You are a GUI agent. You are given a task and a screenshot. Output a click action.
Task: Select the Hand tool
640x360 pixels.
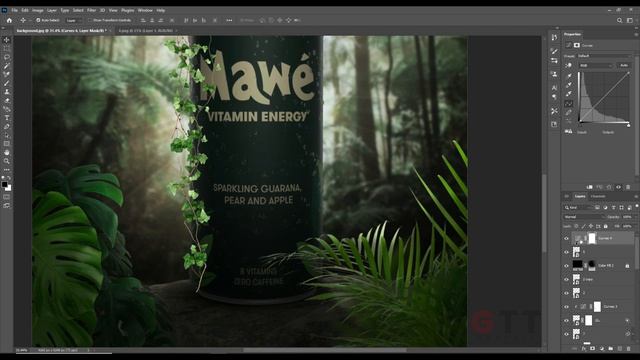[x=7, y=152]
